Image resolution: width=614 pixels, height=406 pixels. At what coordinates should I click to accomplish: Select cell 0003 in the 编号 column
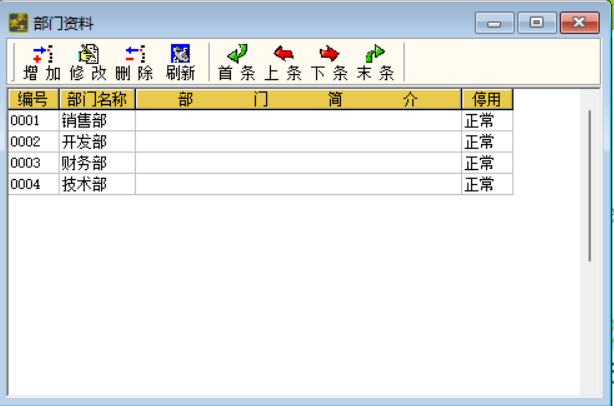pos(33,163)
